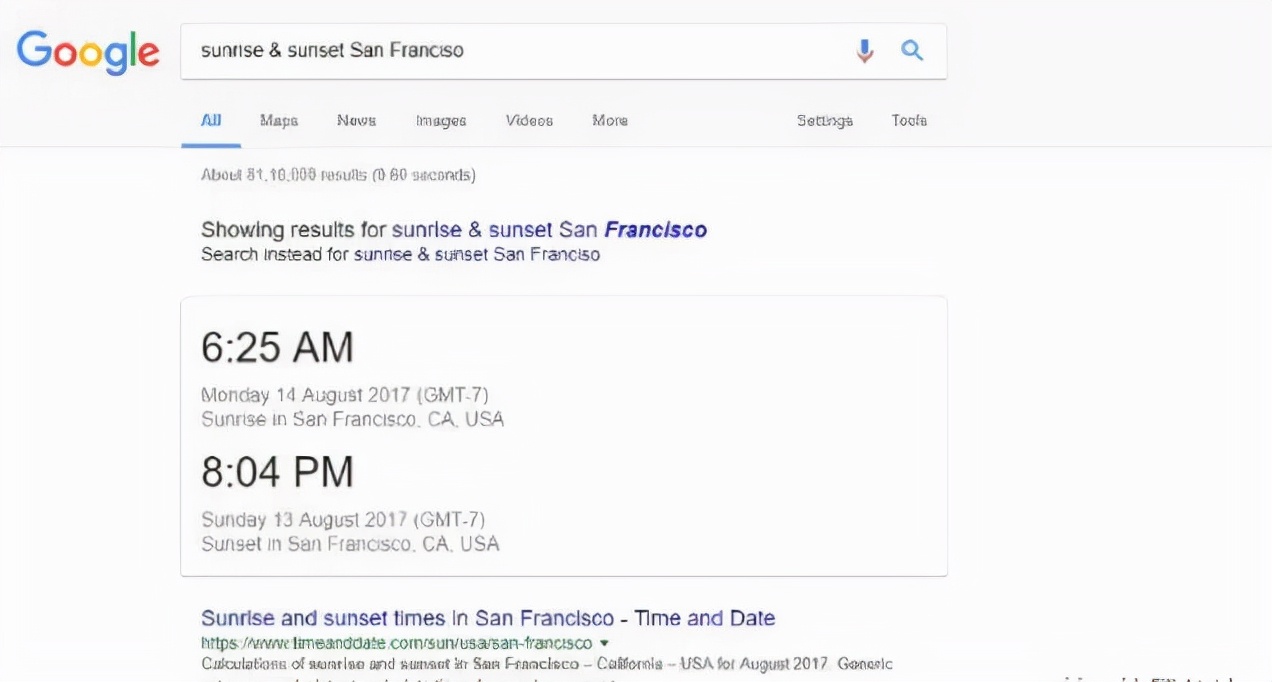1272x682 pixels.
Task: Go to the Images tab
Action: [x=441, y=121]
